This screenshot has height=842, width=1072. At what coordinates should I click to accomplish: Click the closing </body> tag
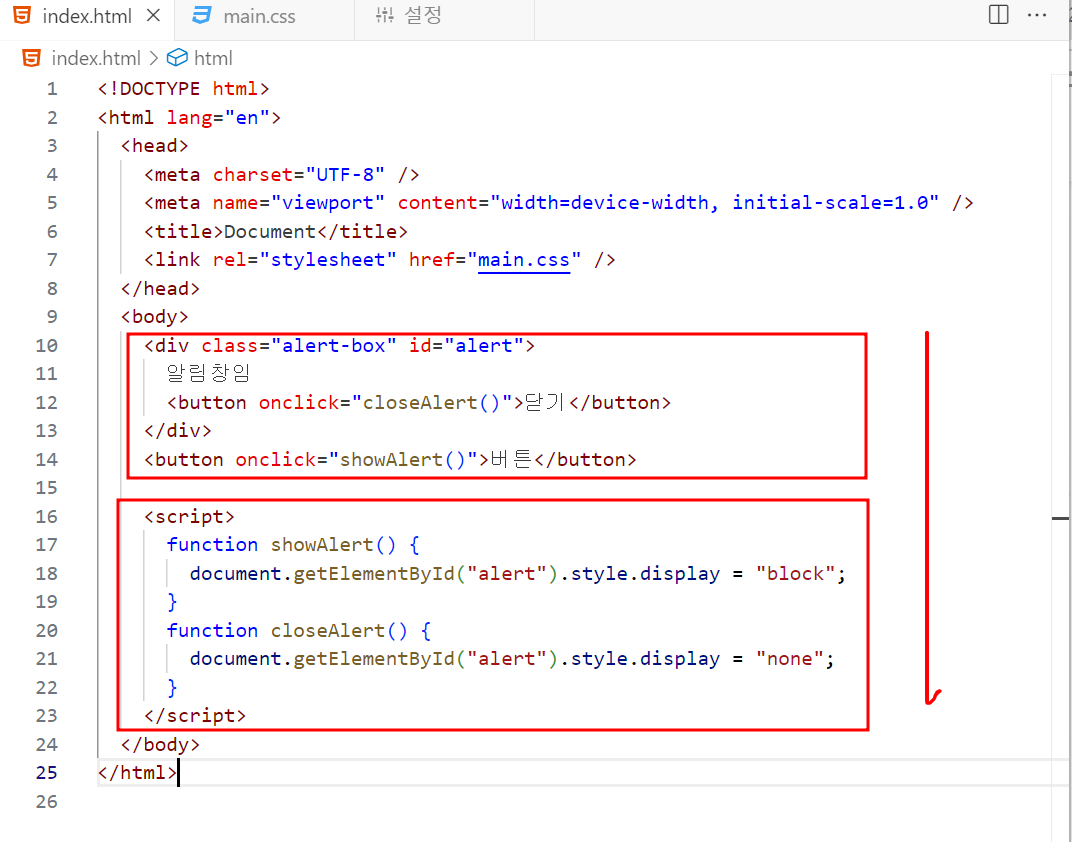pyautogui.click(x=160, y=744)
